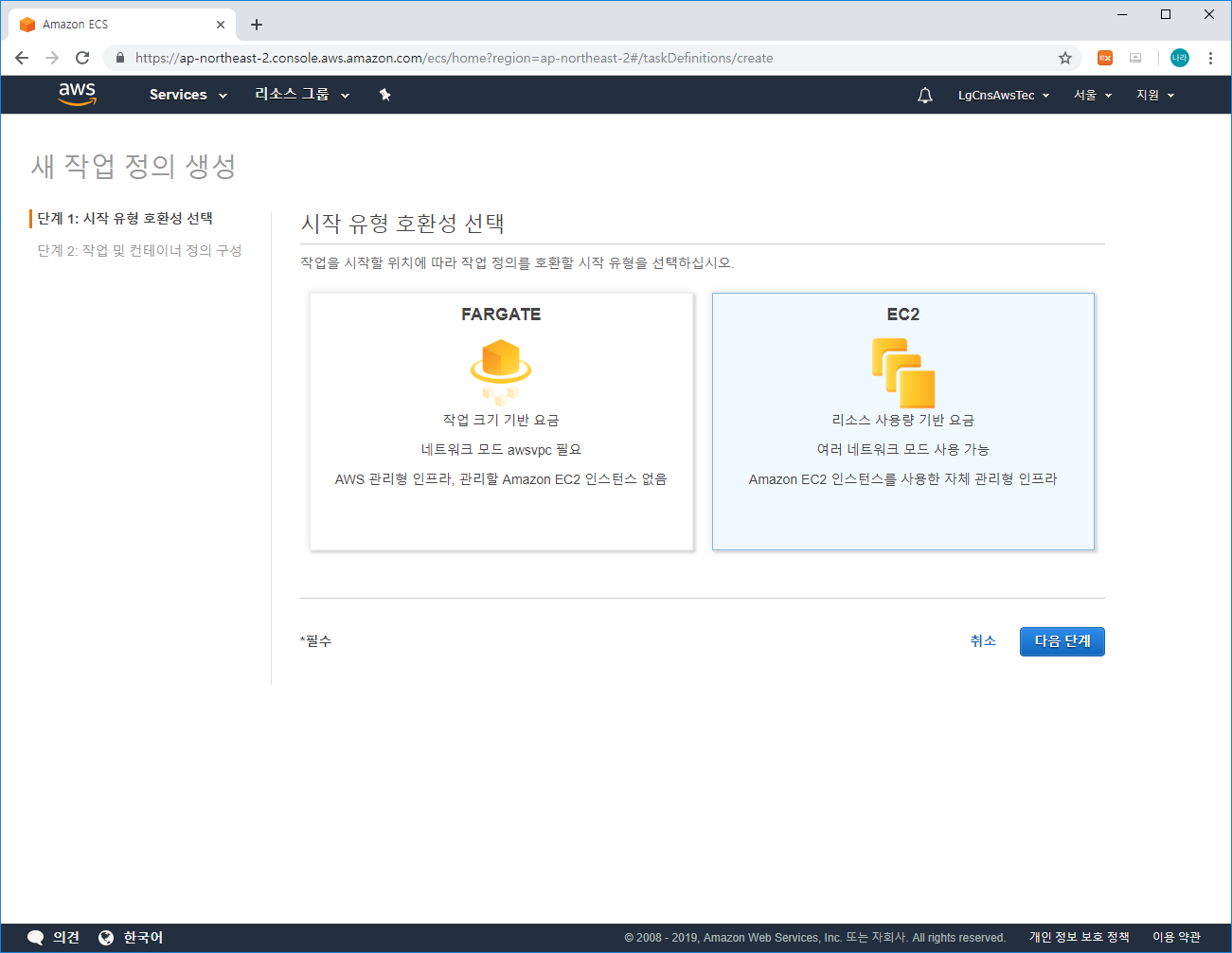Open 개인 정보 보호 정책 link
This screenshot has width=1232, height=953.
[1080, 937]
